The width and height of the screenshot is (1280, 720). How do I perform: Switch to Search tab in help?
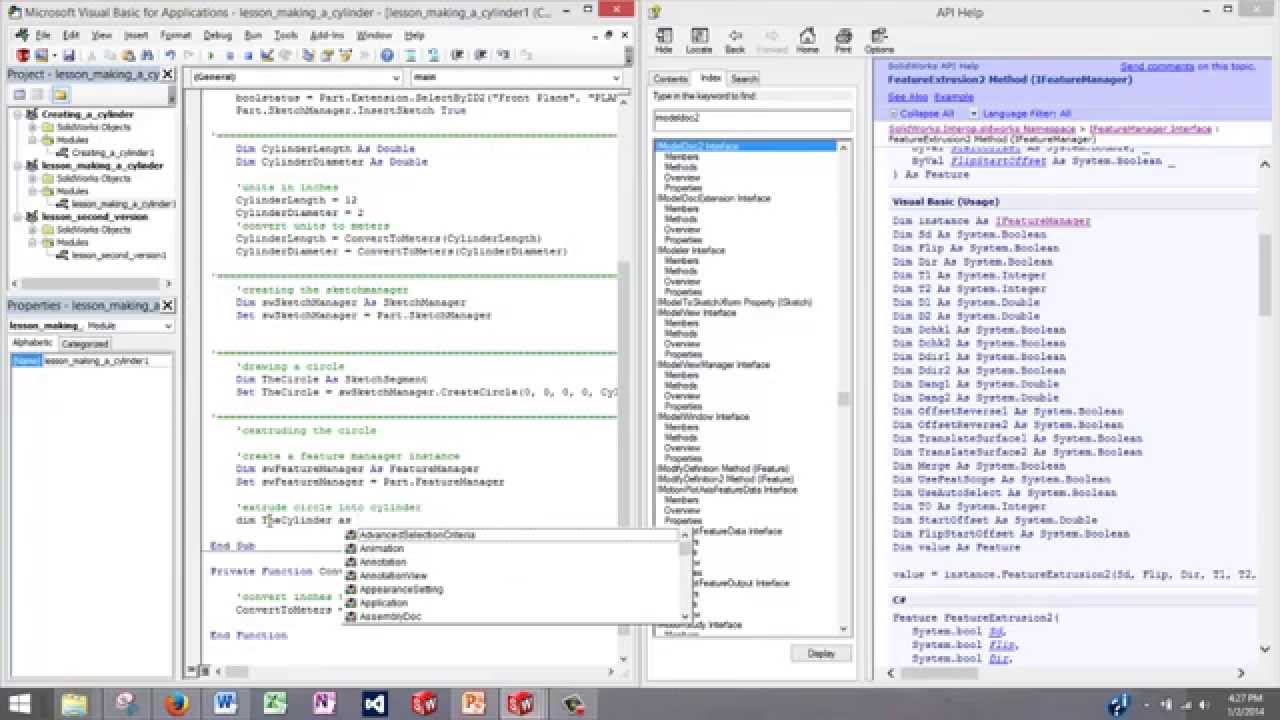[x=744, y=78]
